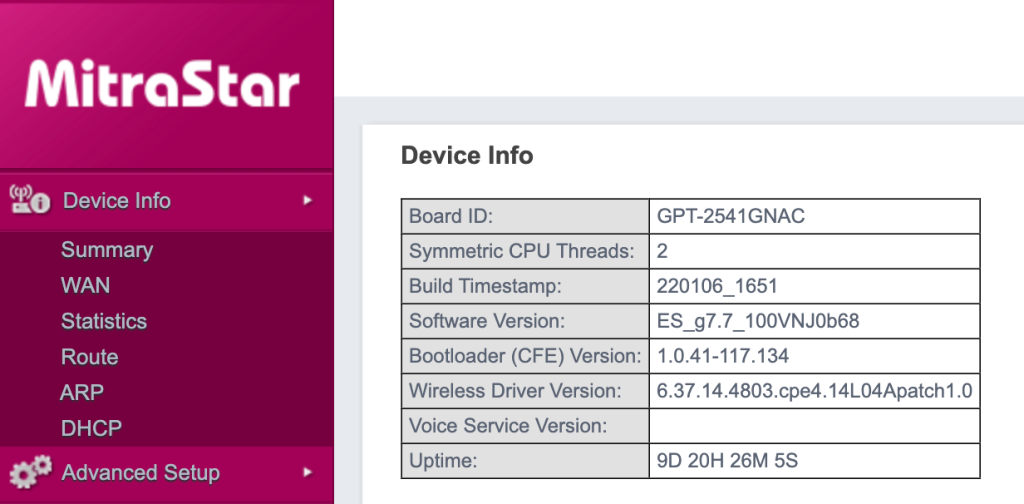The height and width of the screenshot is (504, 1024).
Task: View the ARP table link
Action: [82, 393]
